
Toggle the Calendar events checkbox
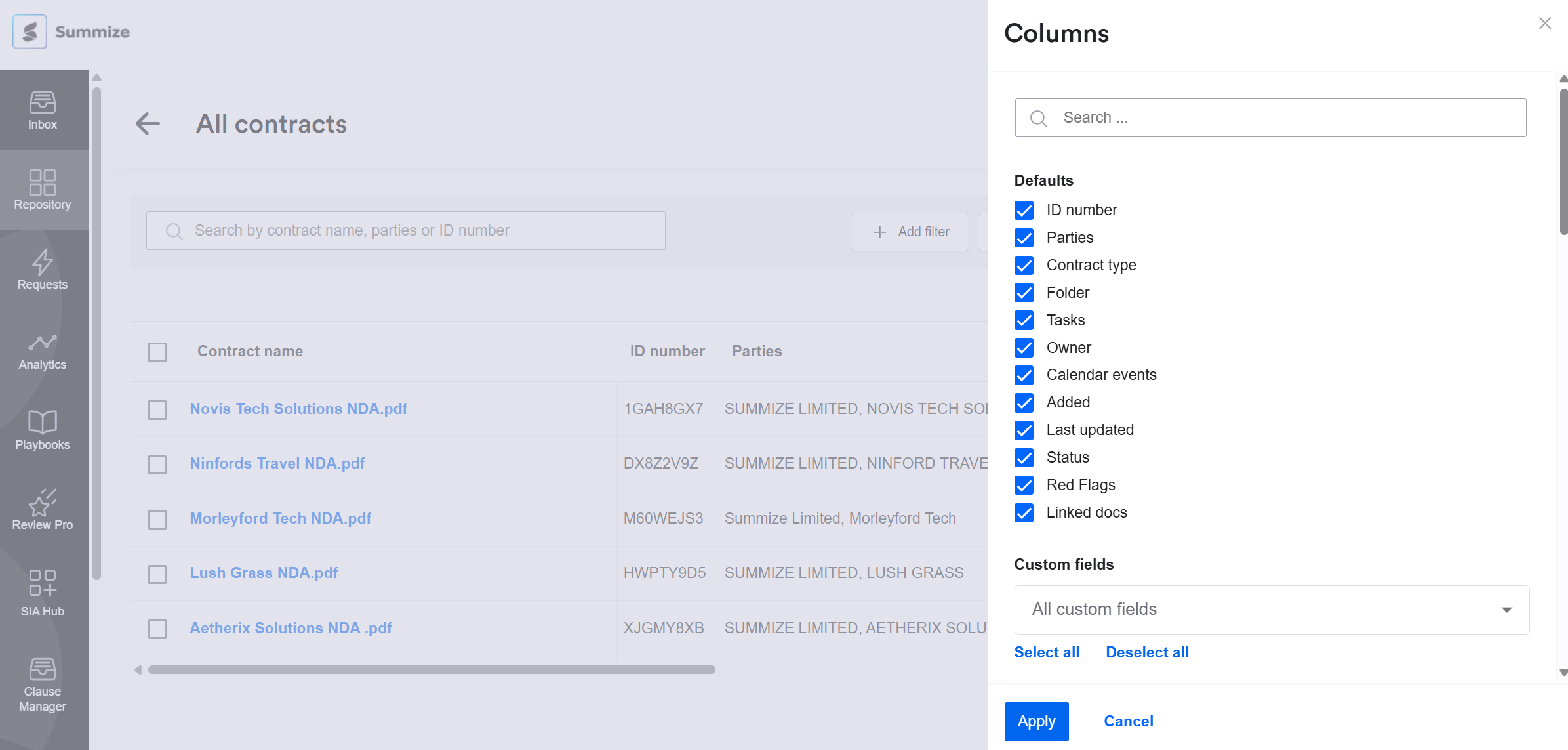click(x=1024, y=375)
